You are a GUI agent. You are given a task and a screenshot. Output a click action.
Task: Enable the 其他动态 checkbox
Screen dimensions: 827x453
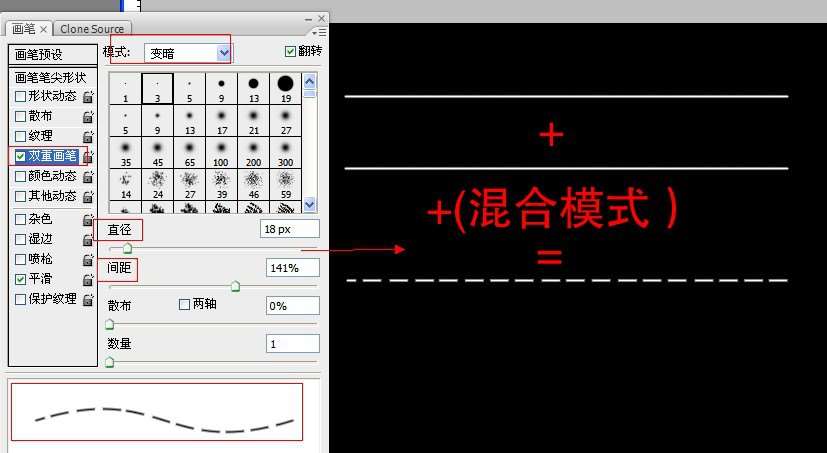21,197
